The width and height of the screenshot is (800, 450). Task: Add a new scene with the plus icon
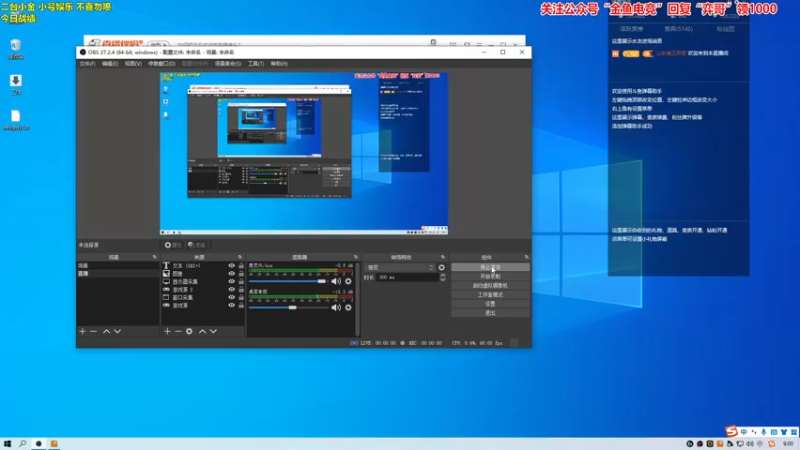[x=83, y=332]
